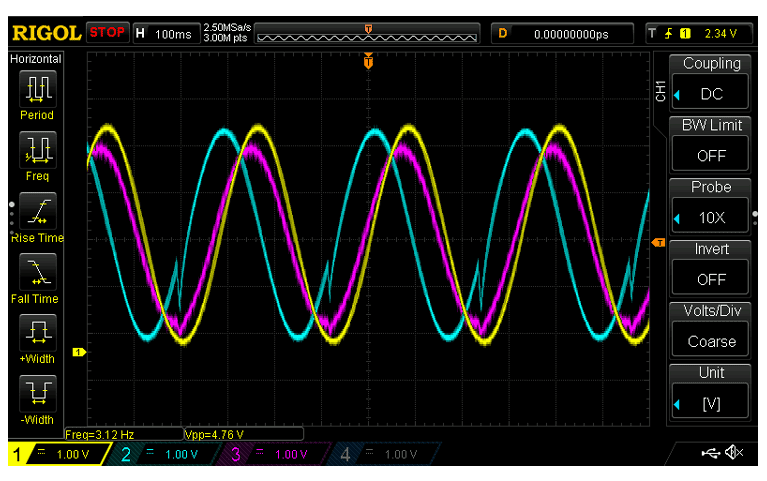This screenshot has height=481, width=767.
Task: Click the yellow channel 1 ground marker
Action: pyautogui.click(x=79, y=352)
